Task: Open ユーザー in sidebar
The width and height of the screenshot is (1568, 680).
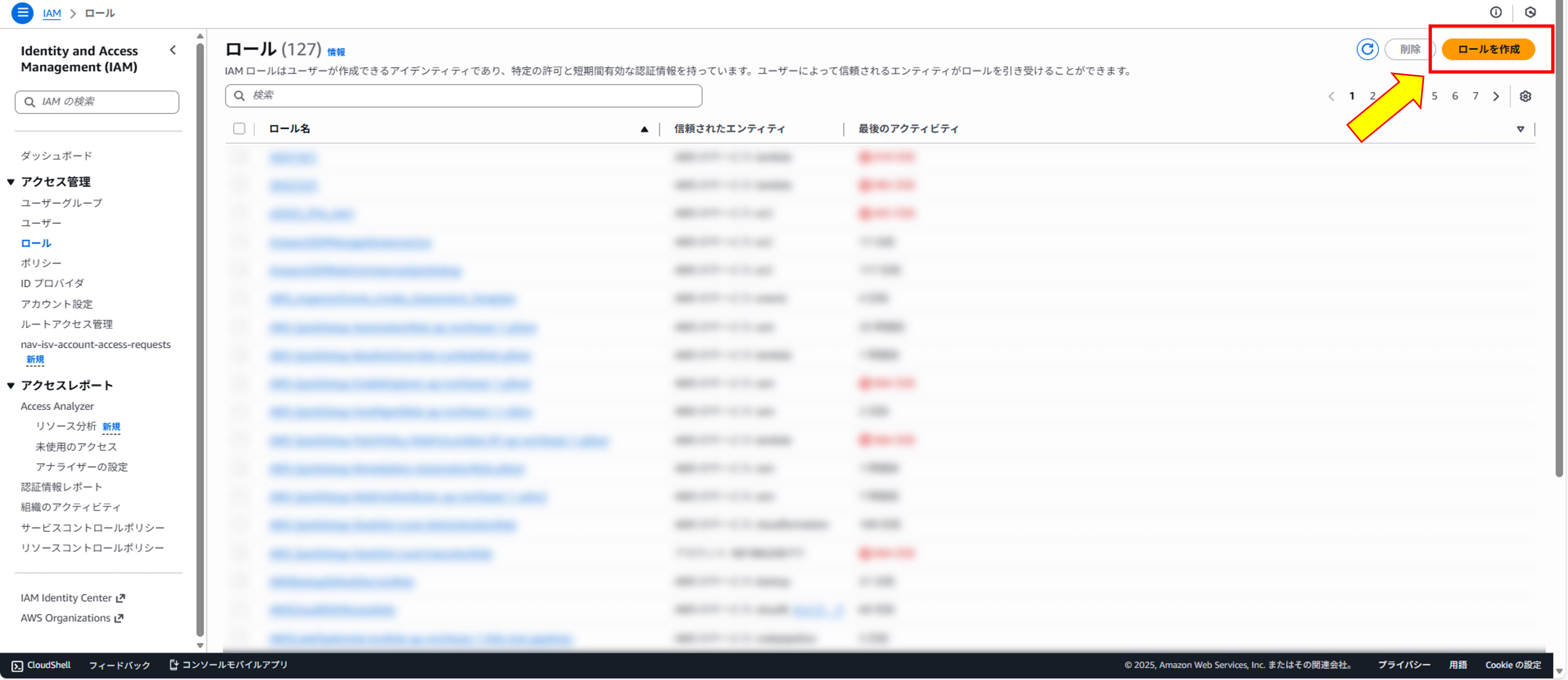Action: tap(41, 223)
